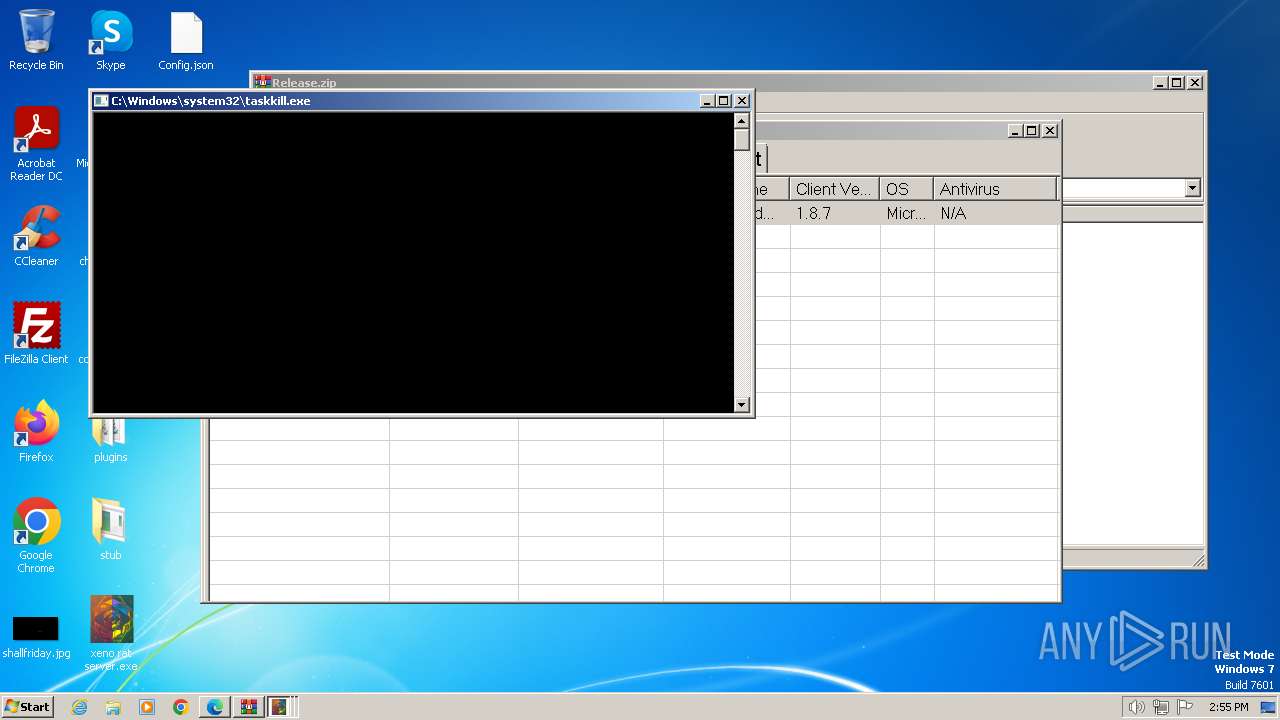Maximize the taskkill.exe console window
Viewport: 1280px width, 720px height.
click(x=724, y=101)
